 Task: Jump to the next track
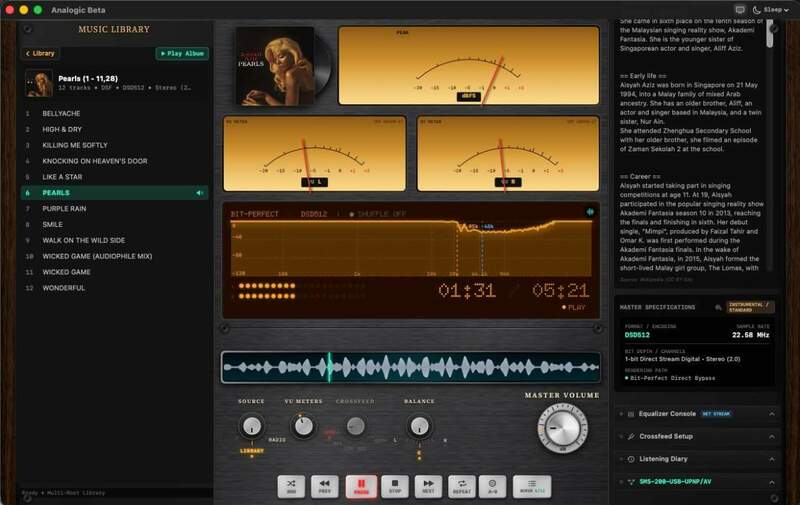429,486
